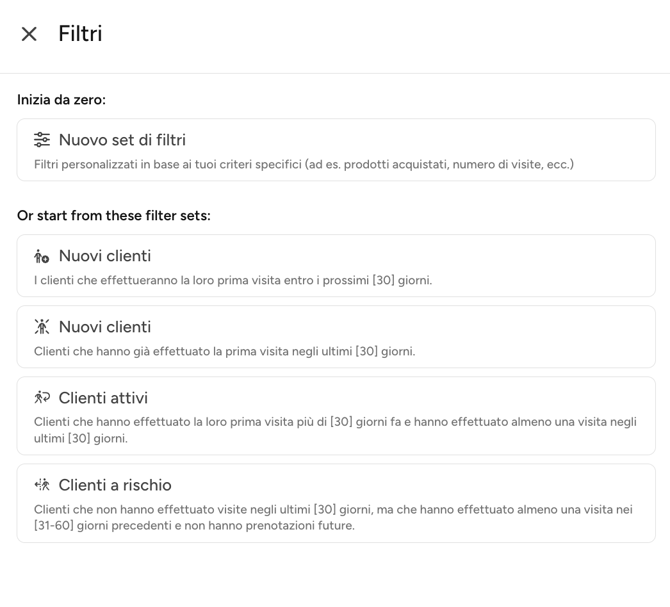The height and width of the screenshot is (607, 670).
Task: Close the Filtri panel with the X
Action: click(x=29, y=34)
